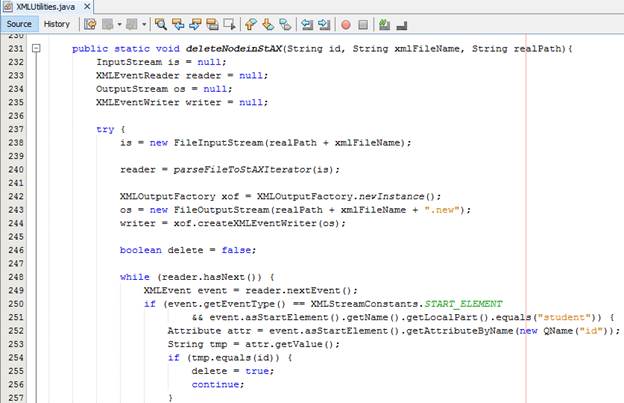Click the "student" string literal
This screenshot has height=403, width=624.
[564, 317]
